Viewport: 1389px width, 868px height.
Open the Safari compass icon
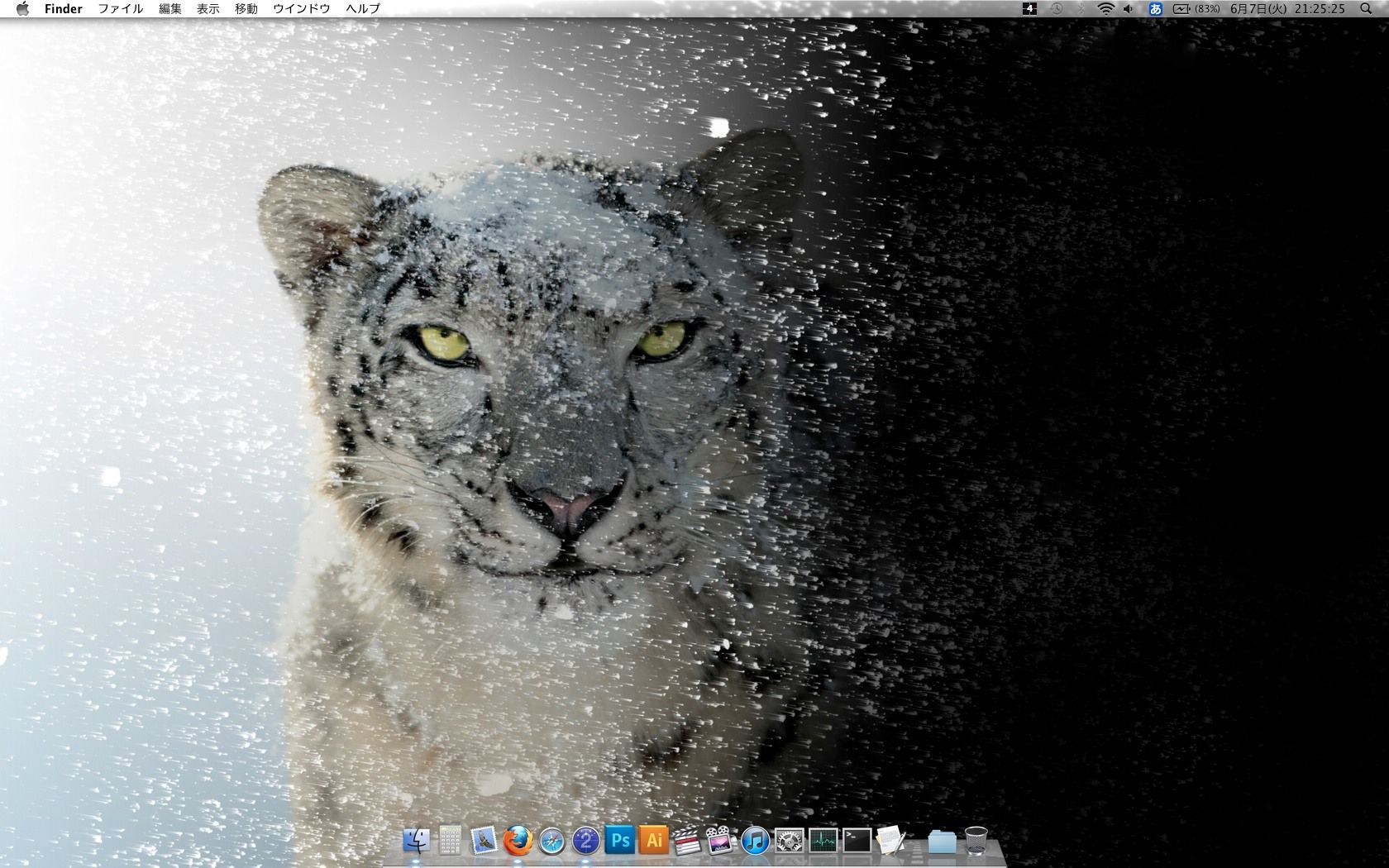tap(551, 842)
